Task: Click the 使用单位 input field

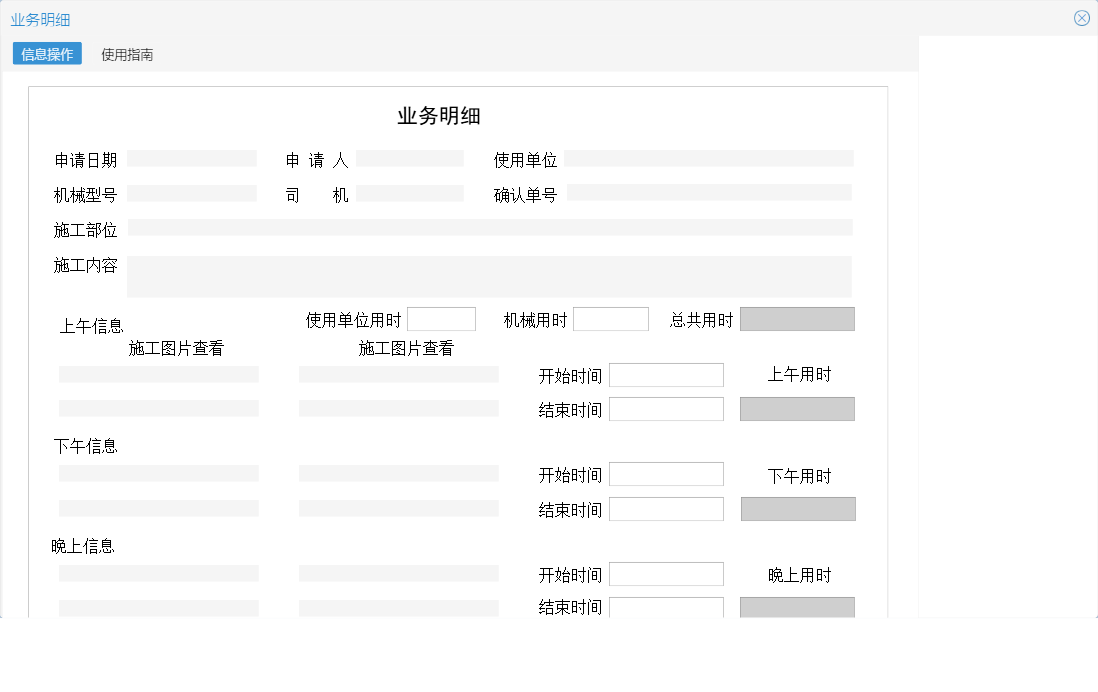Action: pyautogui.click(x=710, y=158)
